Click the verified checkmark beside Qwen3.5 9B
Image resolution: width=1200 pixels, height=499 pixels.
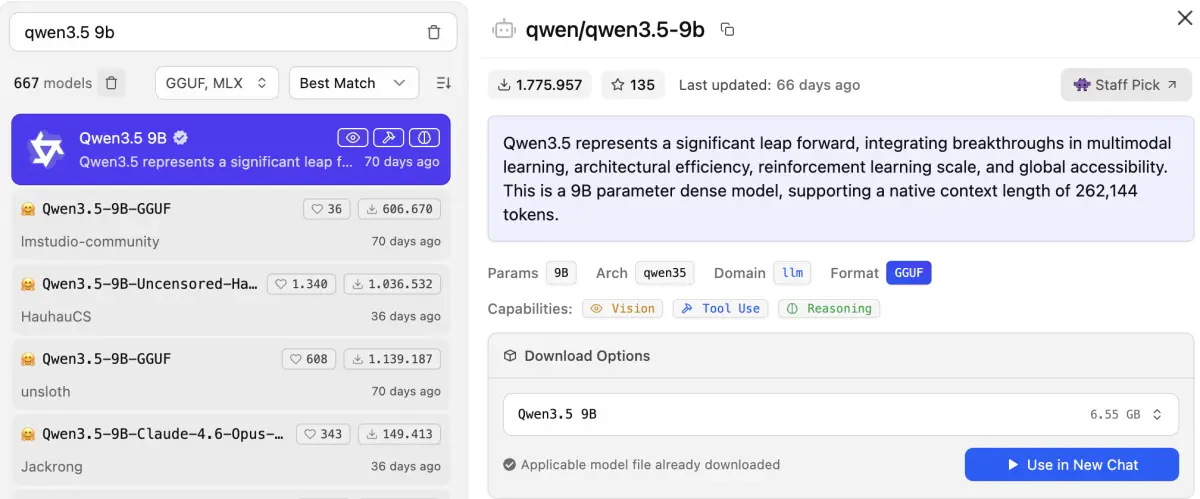pos(181,138)
